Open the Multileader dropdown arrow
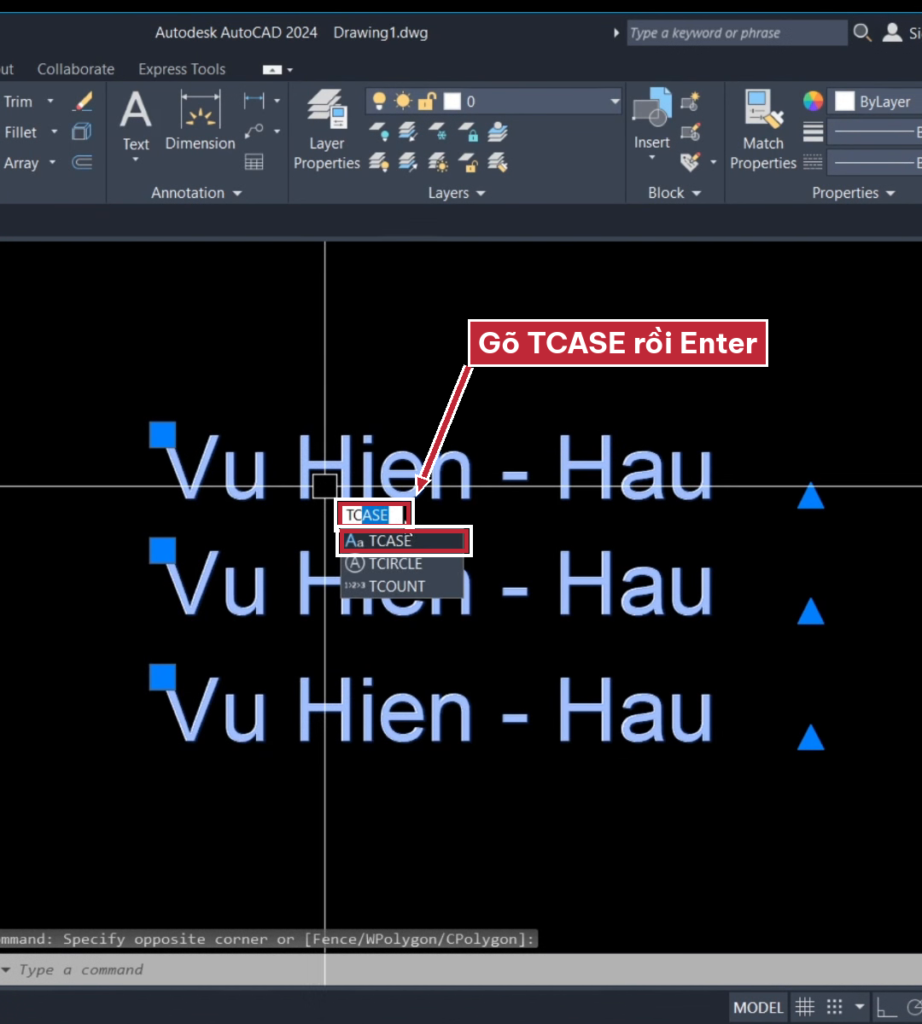The image size is (922, 1024). (x=277, y=131)
